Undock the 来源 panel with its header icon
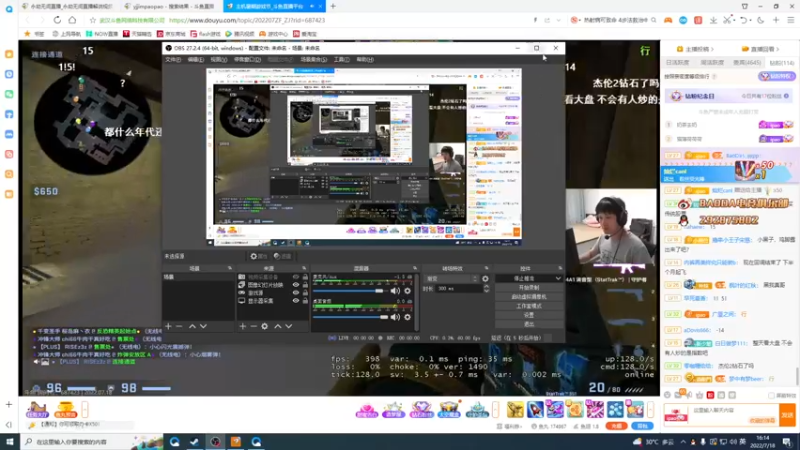The height and width of the screenshot is (450, 800). point(304,268)
